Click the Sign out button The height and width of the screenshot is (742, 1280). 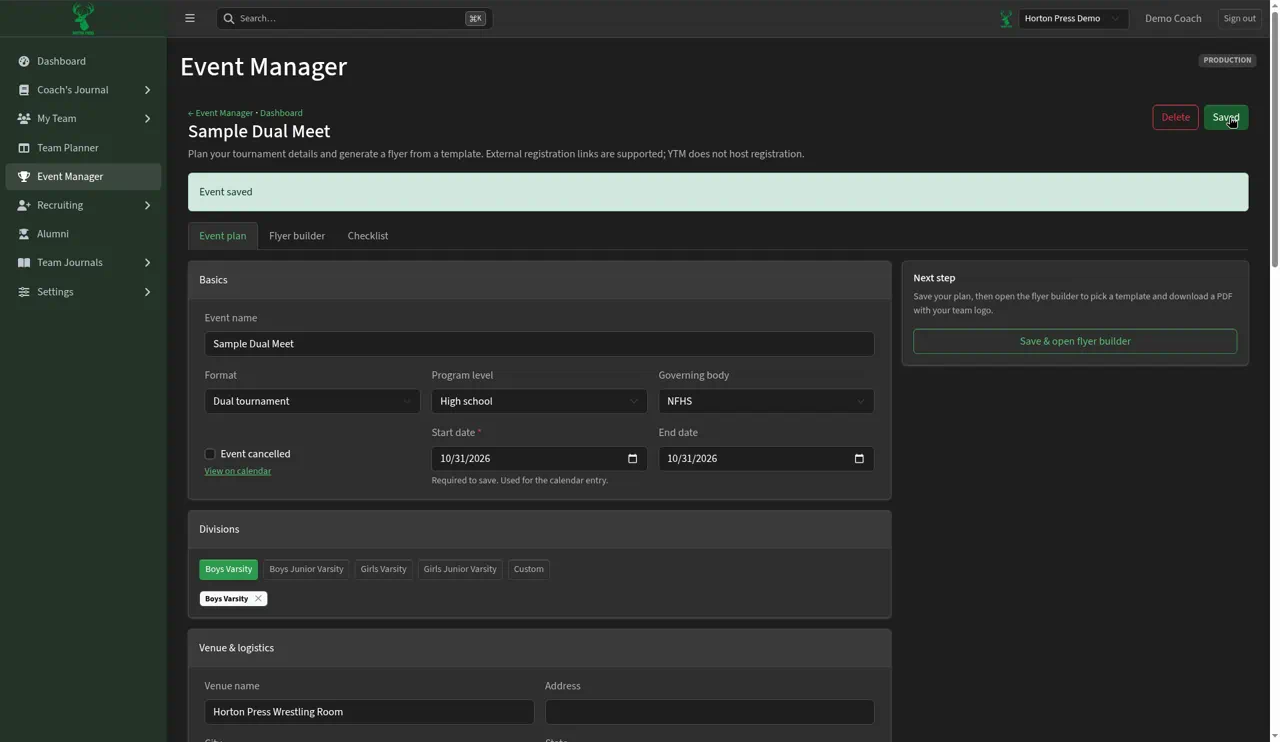[1239, 18]
